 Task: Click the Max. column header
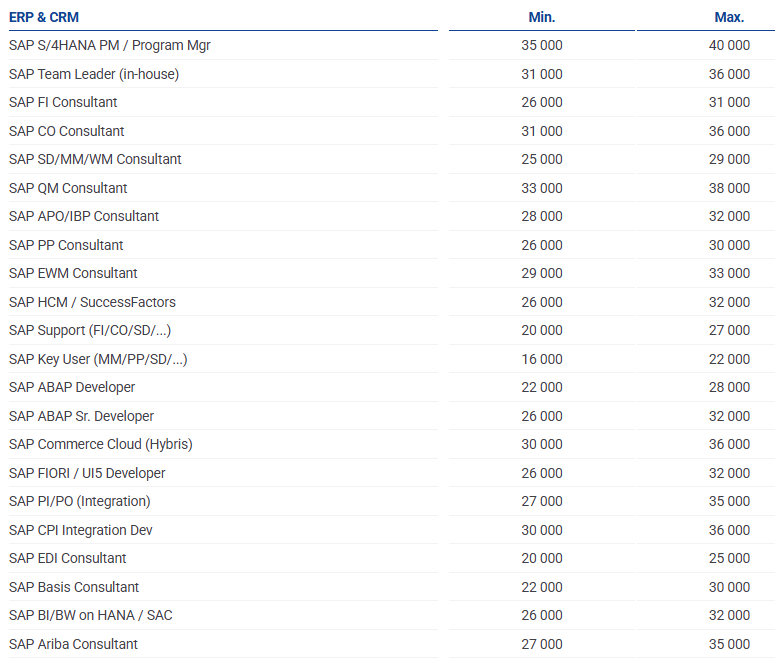pos(729,17)
